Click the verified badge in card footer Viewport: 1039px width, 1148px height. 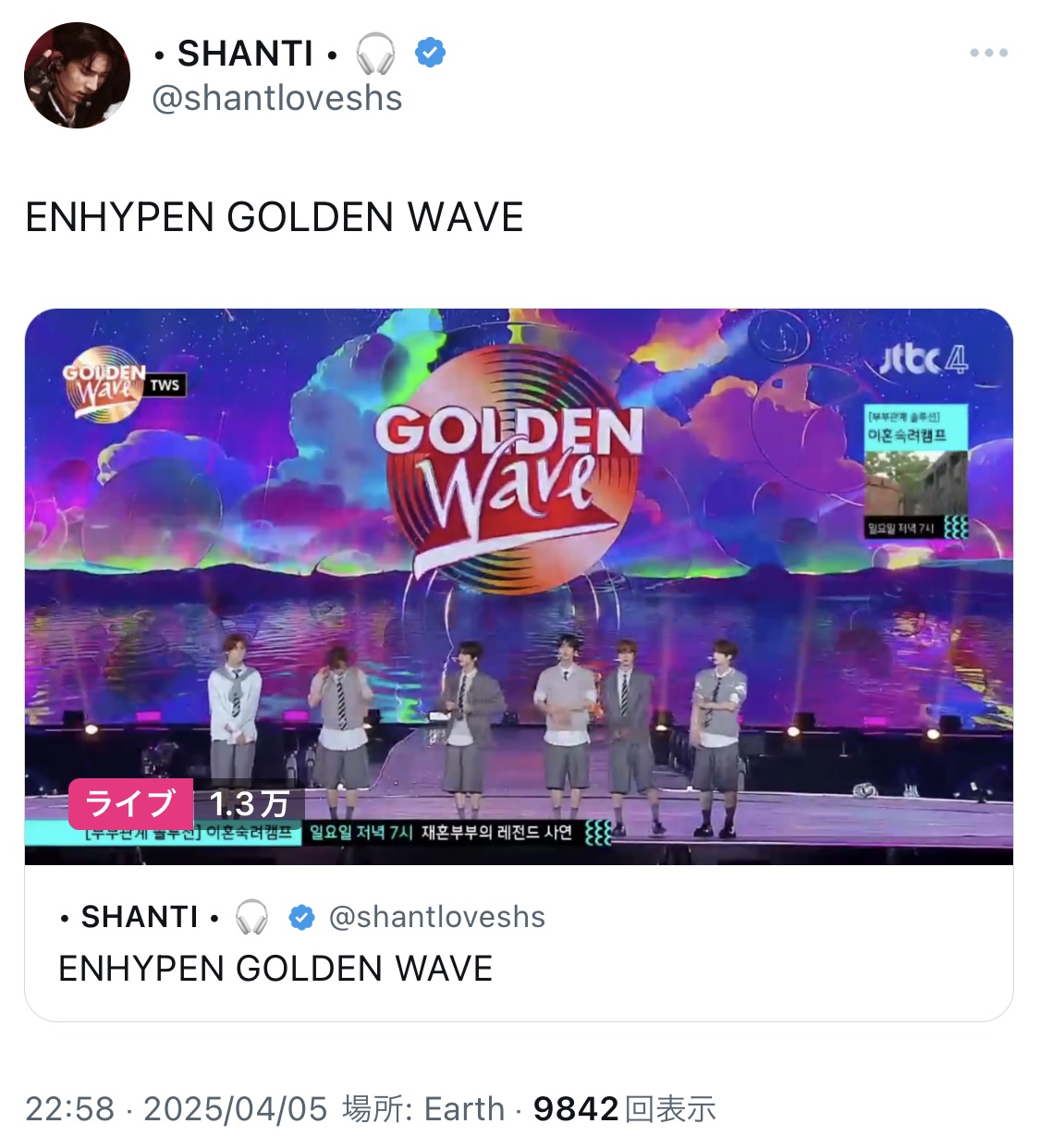301,917
